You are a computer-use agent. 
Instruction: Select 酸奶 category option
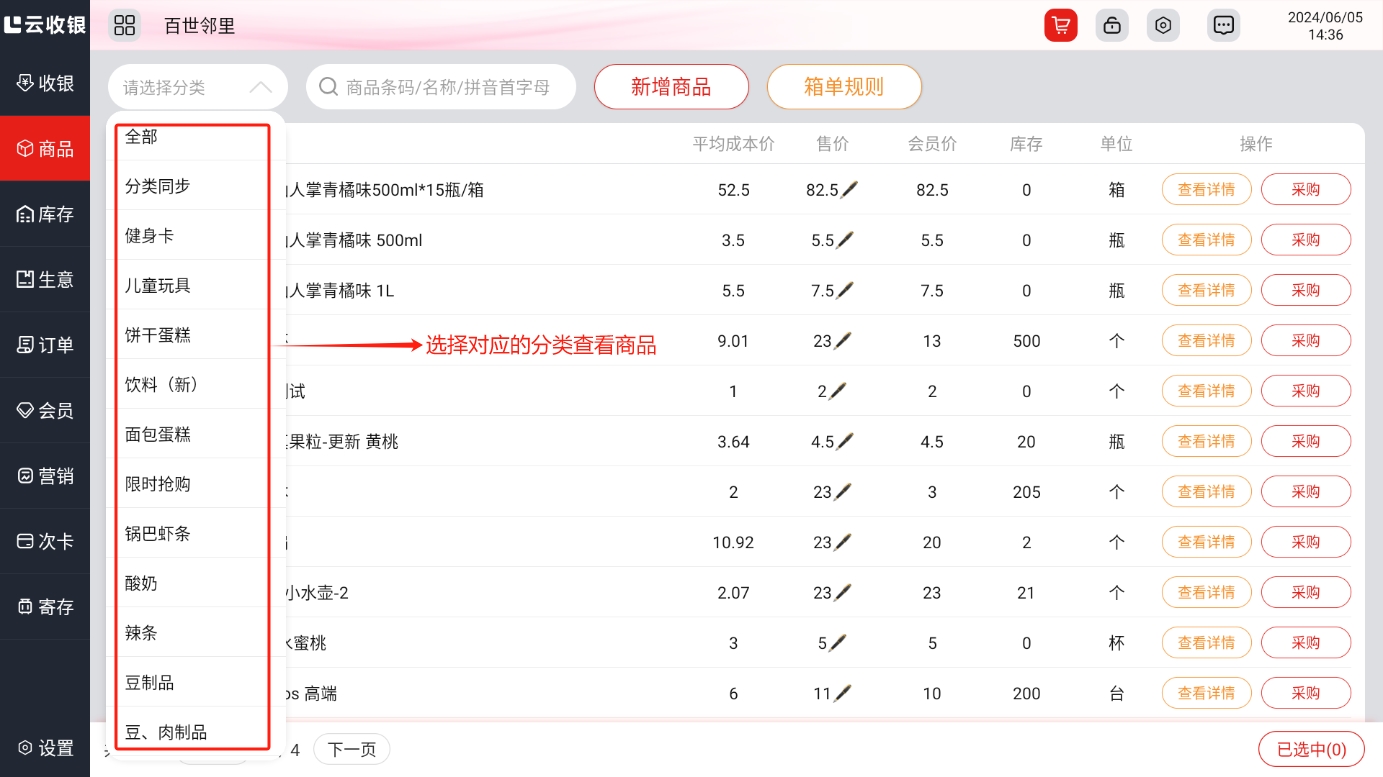141,583
